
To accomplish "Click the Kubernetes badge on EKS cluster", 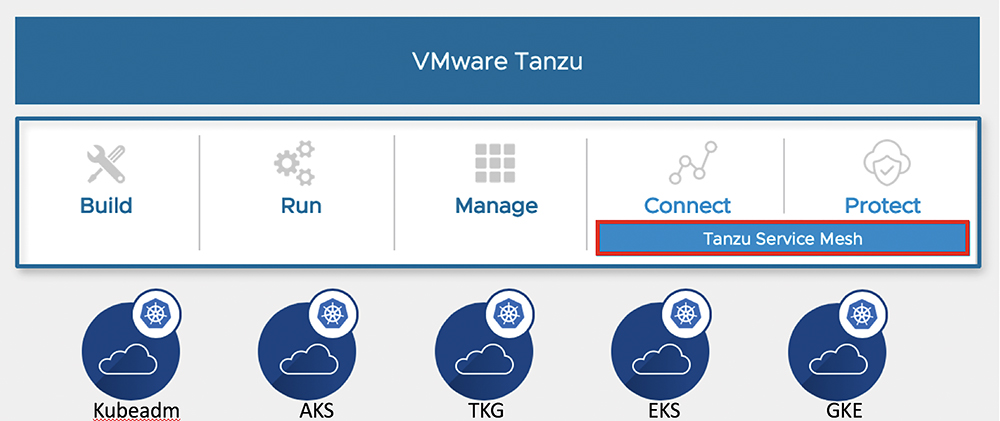I will coord(687,315).
